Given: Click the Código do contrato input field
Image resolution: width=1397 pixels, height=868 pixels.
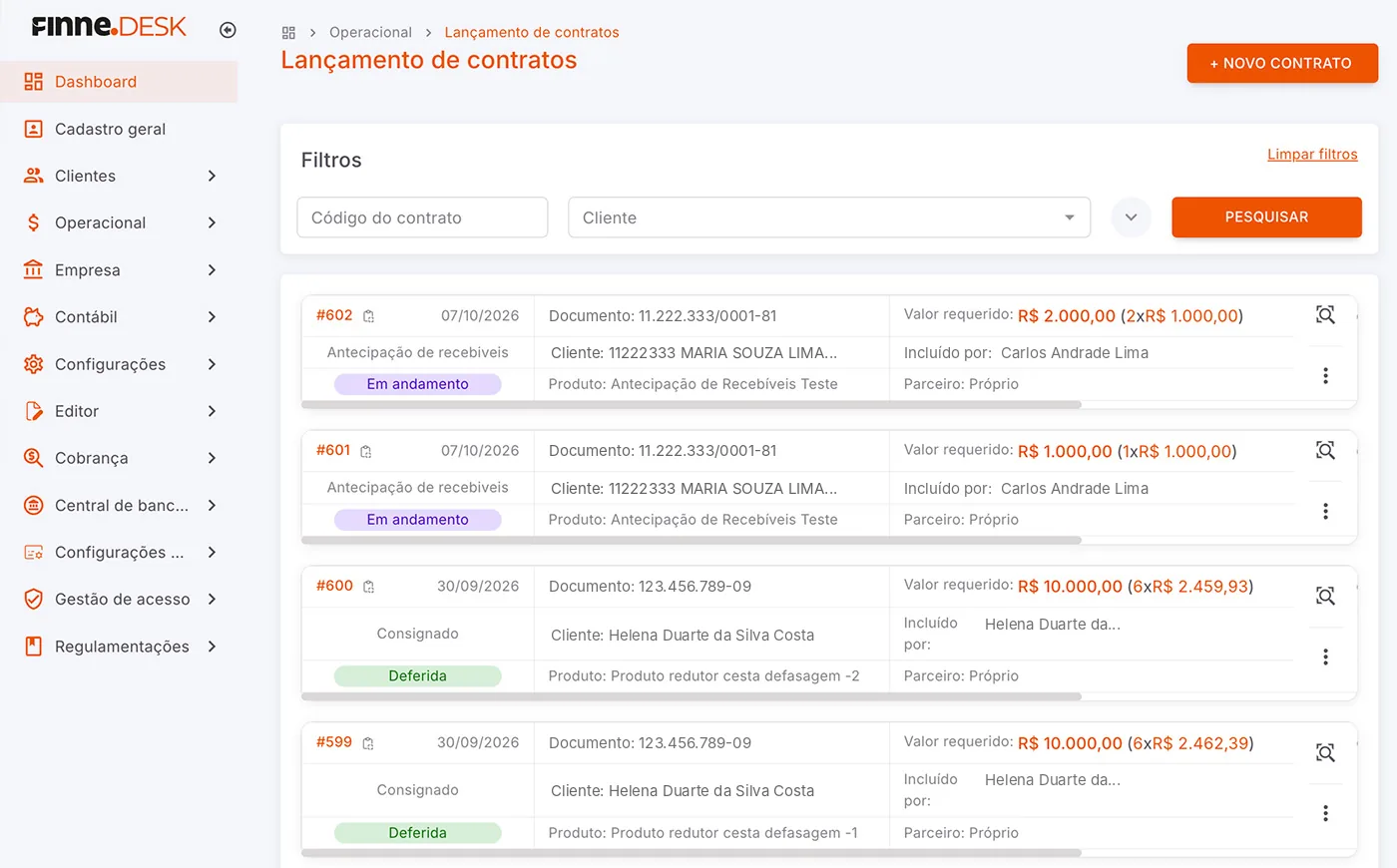Looking at the screenshot, I should coord(422,217).
